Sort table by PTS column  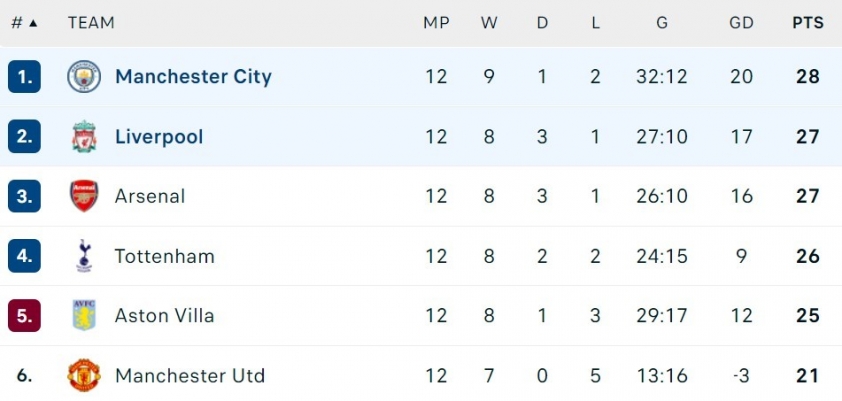808,23
